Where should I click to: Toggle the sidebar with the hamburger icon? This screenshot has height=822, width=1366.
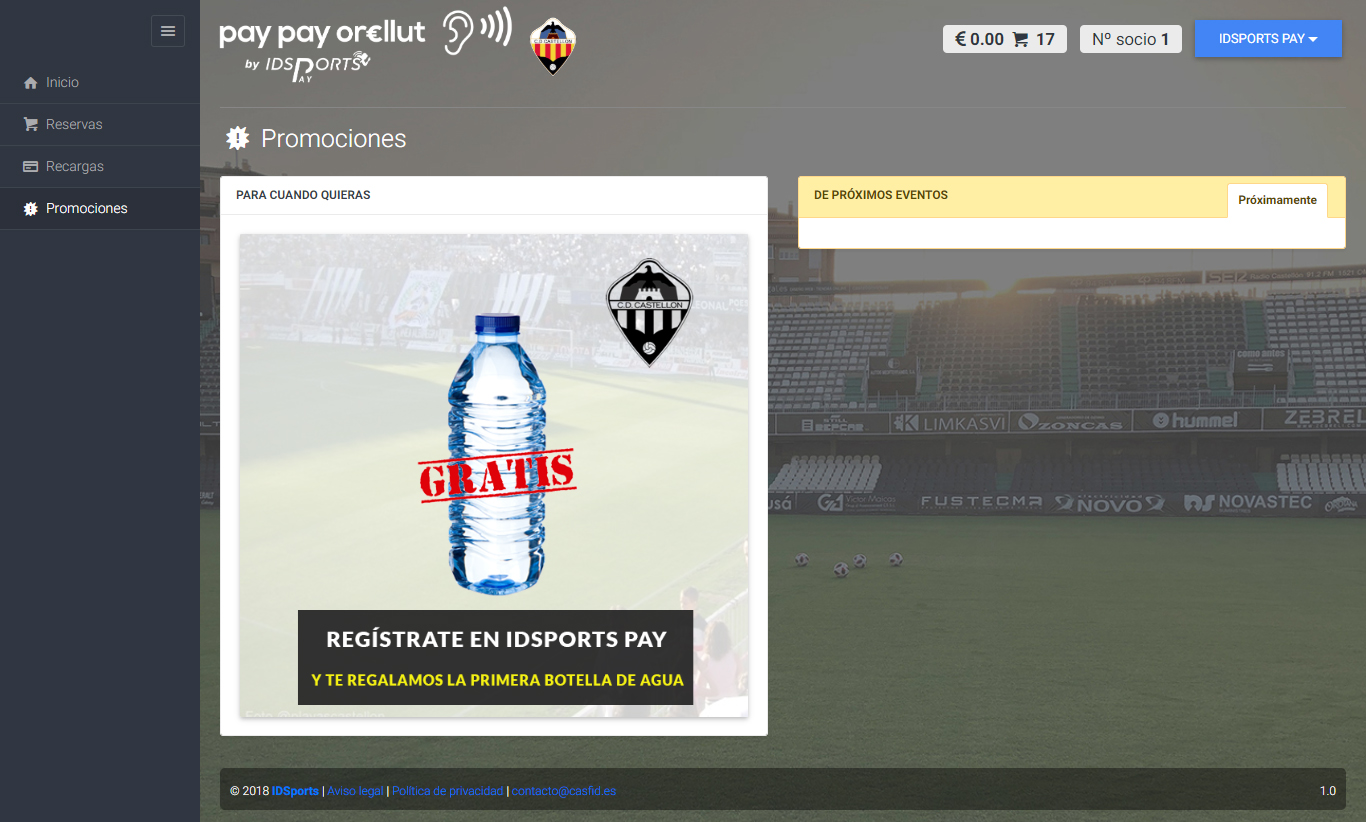click(x=168, y=31)
